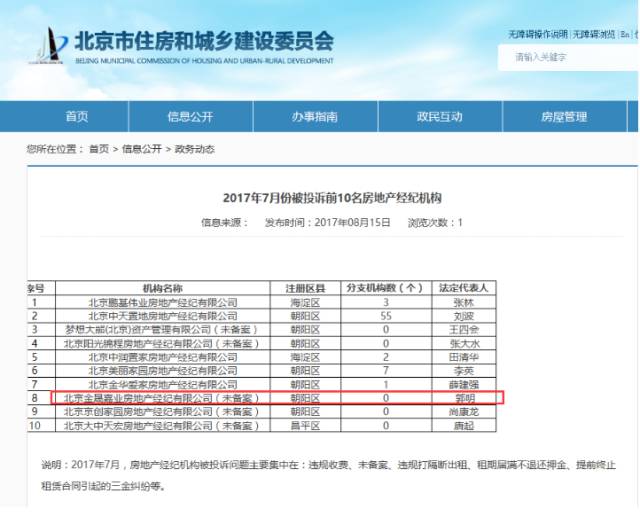Click legal representative 田清华

tap(464, 357)
